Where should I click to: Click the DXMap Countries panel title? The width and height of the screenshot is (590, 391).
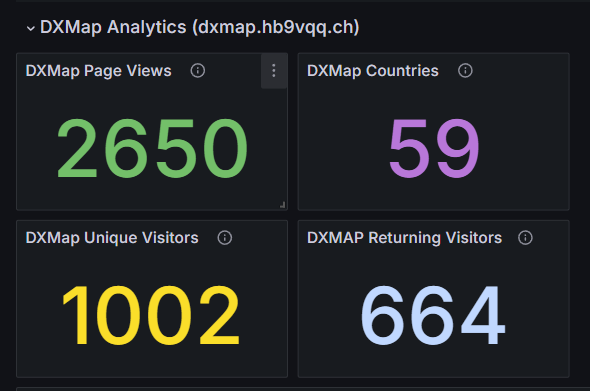(373, 71)
